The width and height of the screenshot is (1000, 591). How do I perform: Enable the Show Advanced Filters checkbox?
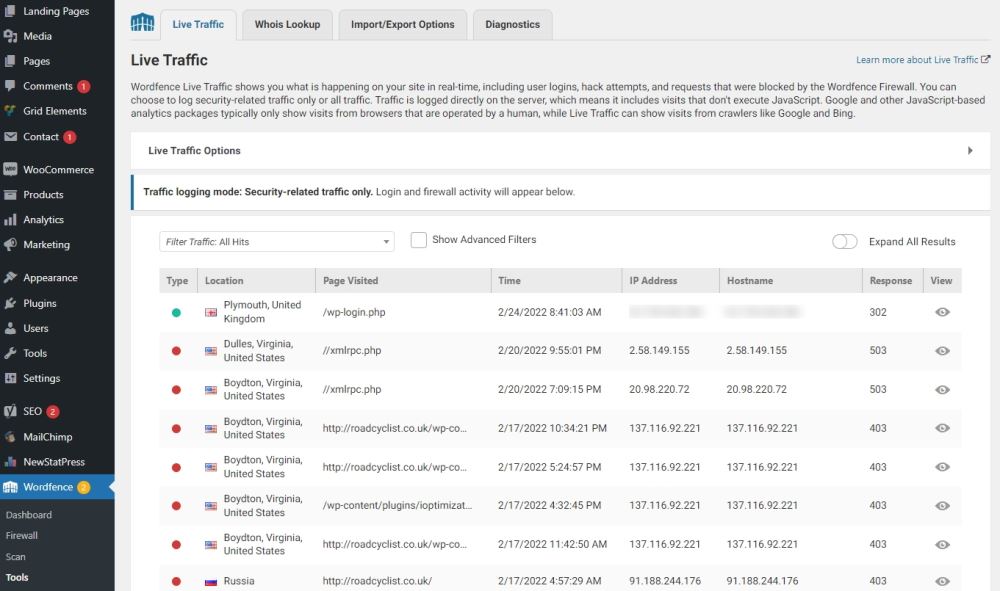[418, 240]
